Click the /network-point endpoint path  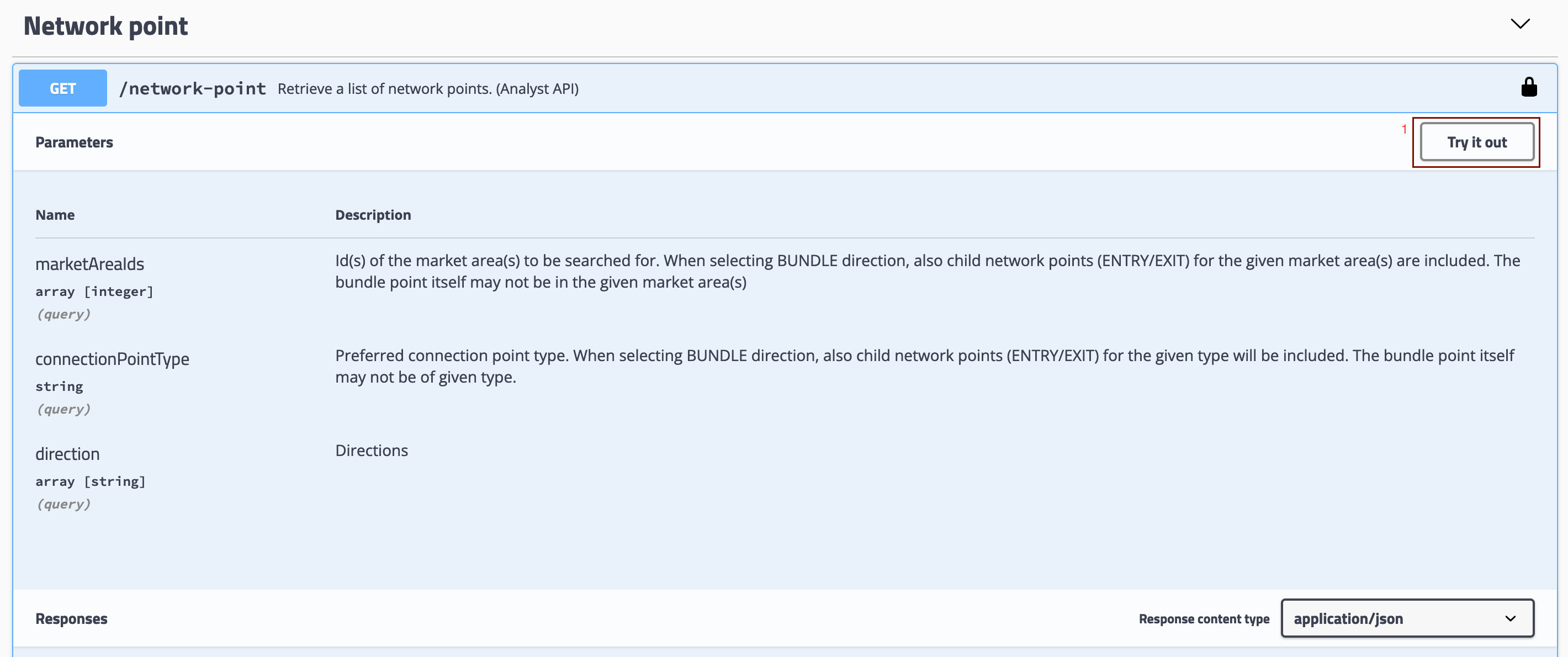pyautogui.click(x=192, y=89)
